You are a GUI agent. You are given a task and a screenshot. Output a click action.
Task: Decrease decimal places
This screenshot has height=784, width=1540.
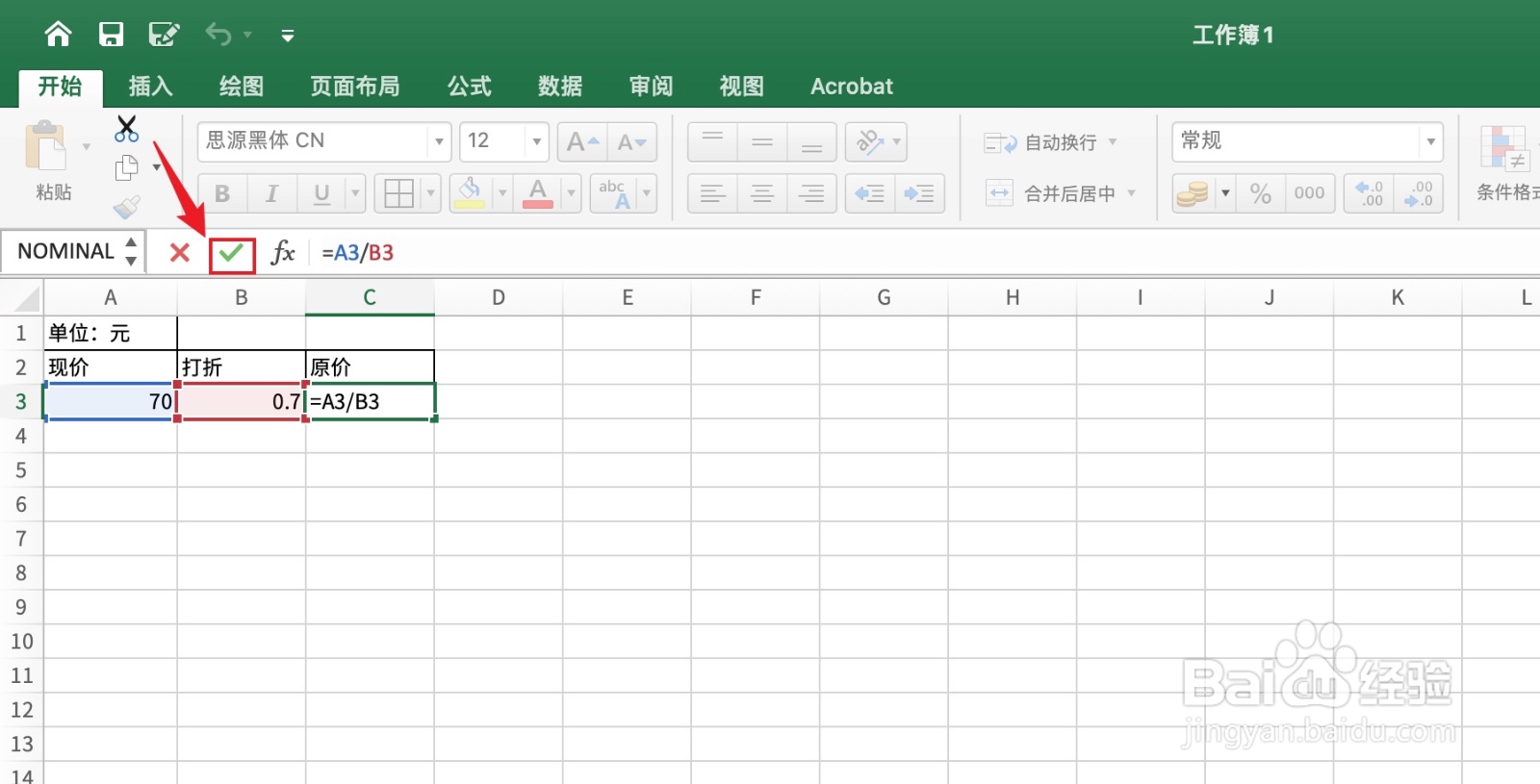coord(1418,193)
